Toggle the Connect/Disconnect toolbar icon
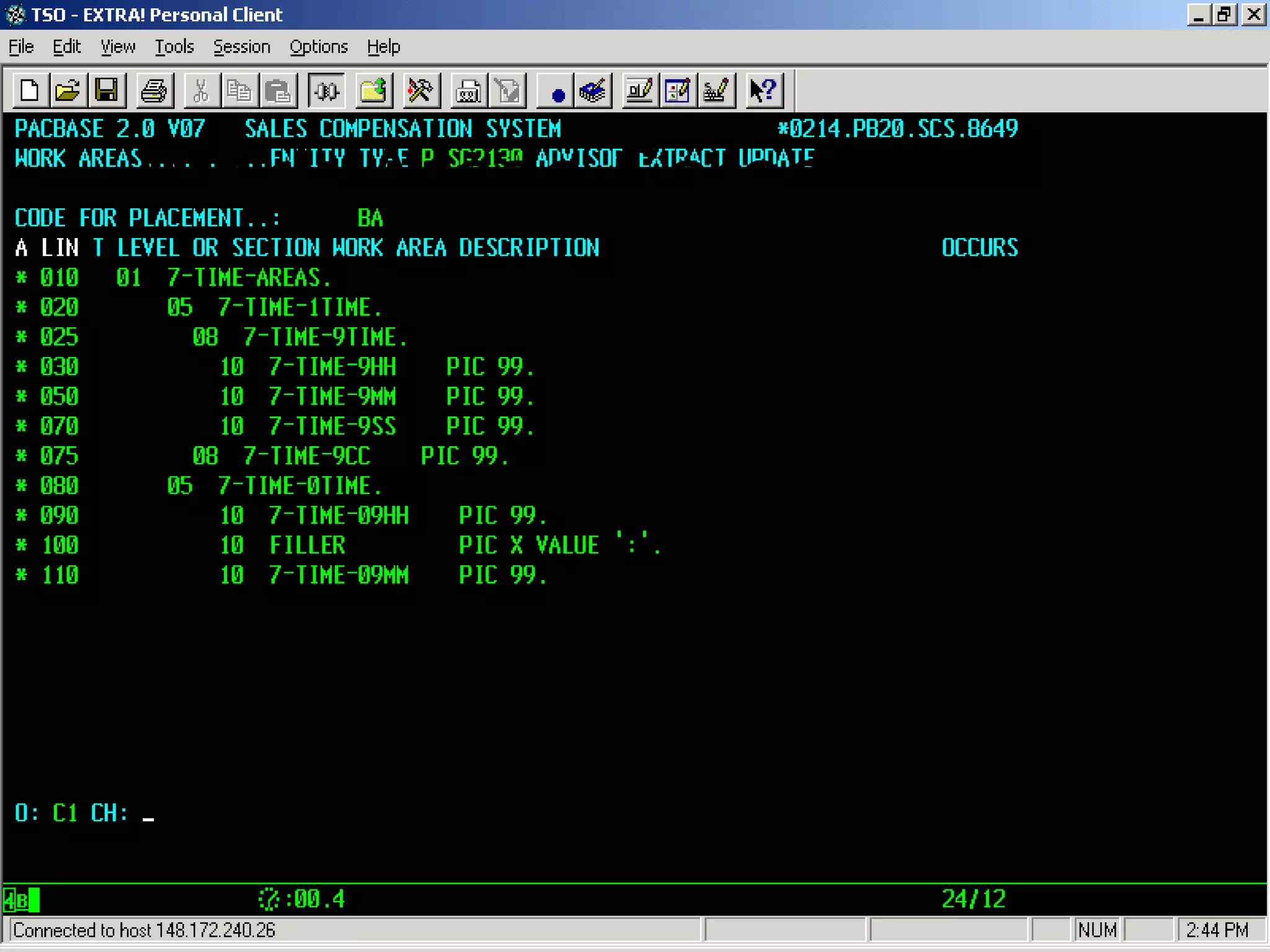The height and width of the screenshot is (952, 1270). [x=326, y=91]
